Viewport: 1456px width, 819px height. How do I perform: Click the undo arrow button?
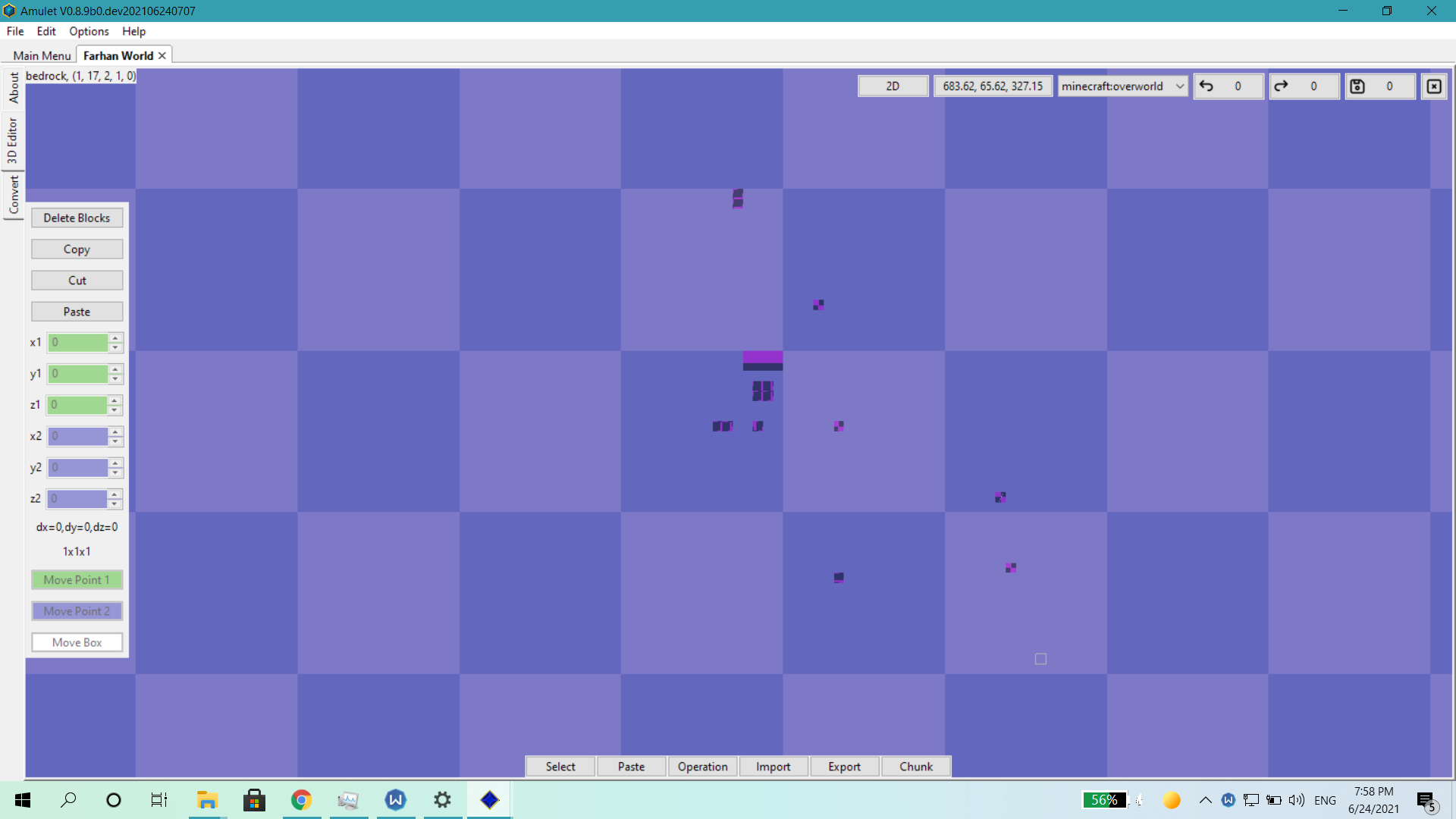(x=1207, y=86)
